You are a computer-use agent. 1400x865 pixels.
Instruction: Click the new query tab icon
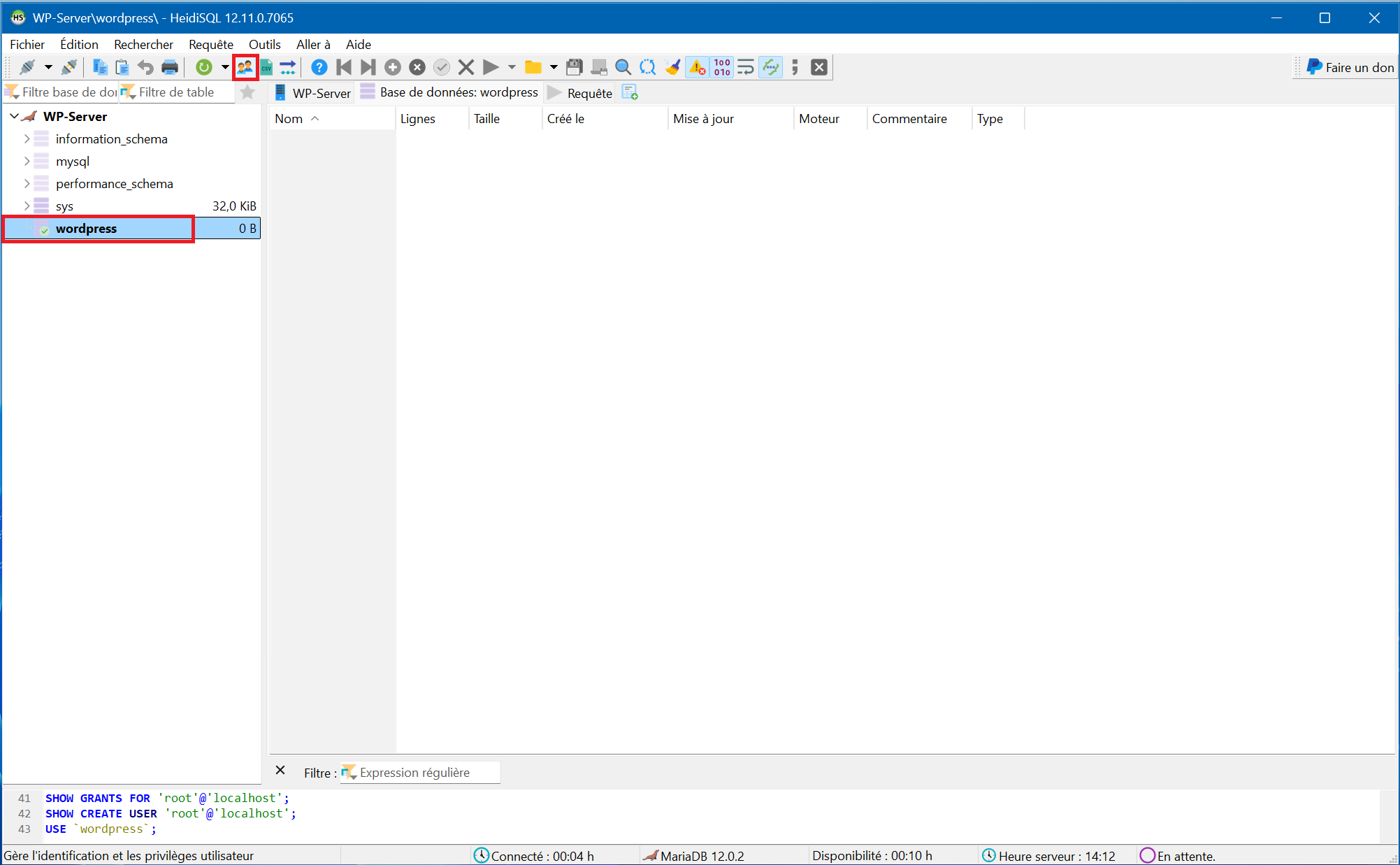tap(630, 92)
